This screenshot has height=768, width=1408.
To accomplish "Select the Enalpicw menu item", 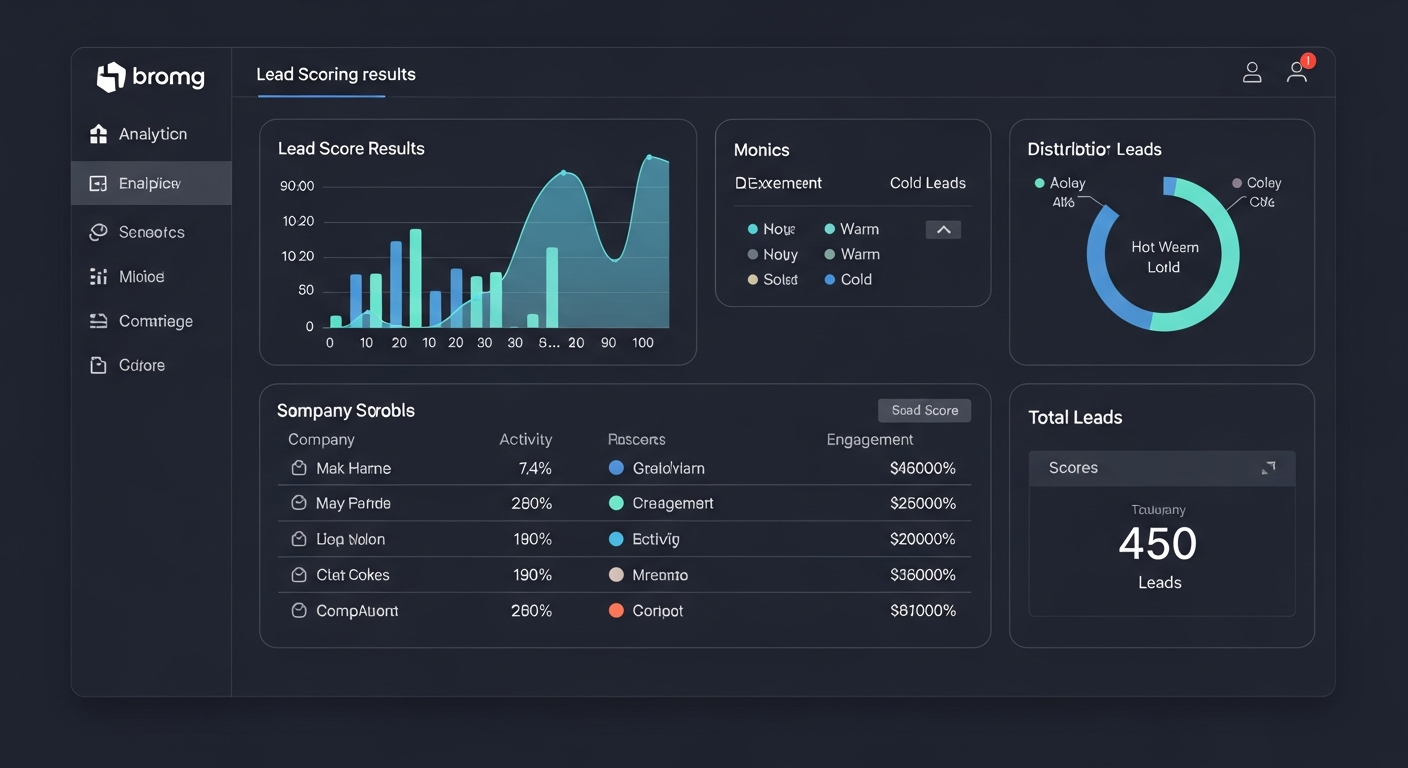I will [152, 184].
